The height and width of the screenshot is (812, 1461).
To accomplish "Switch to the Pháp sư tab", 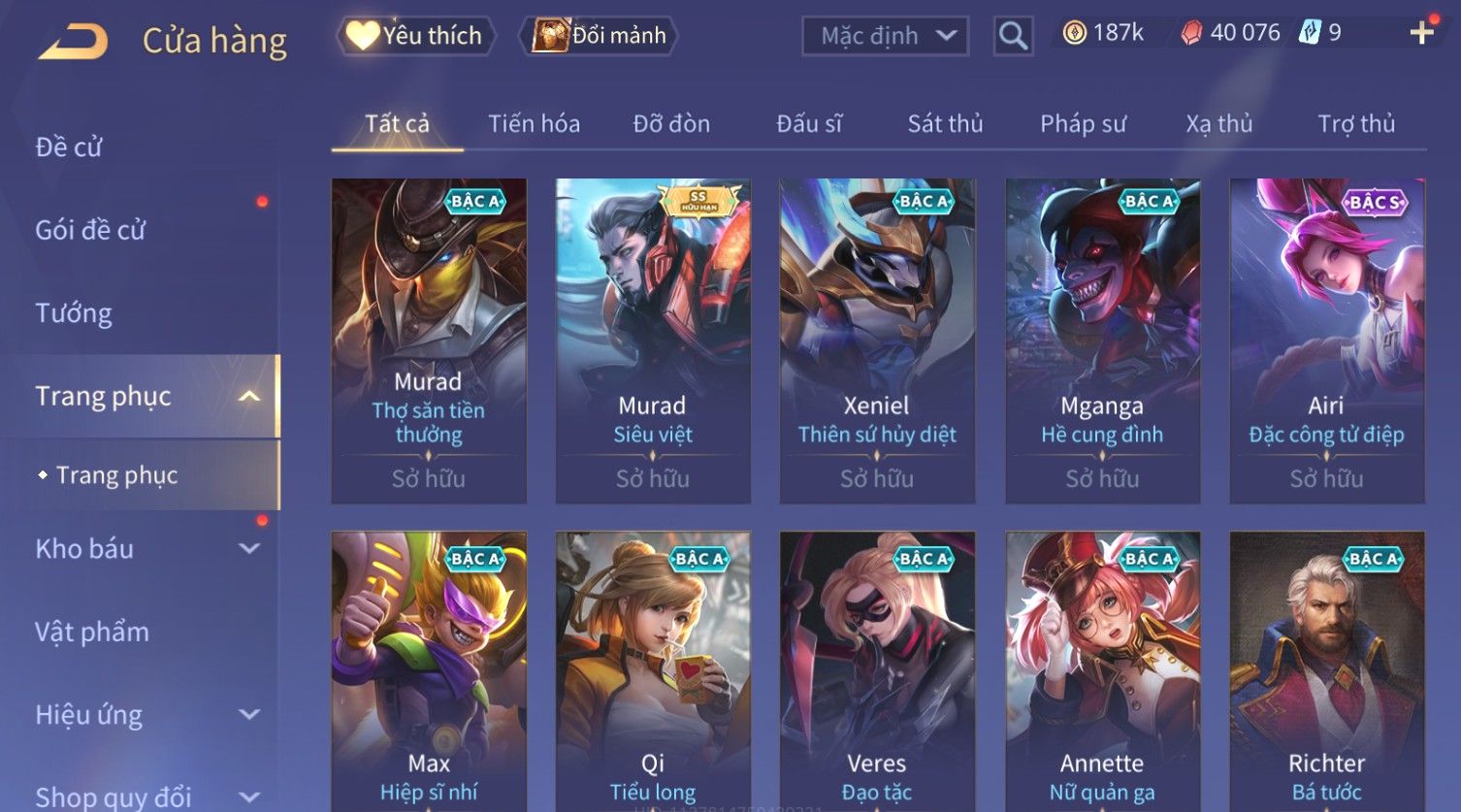I will click(x=1083, y=123).
